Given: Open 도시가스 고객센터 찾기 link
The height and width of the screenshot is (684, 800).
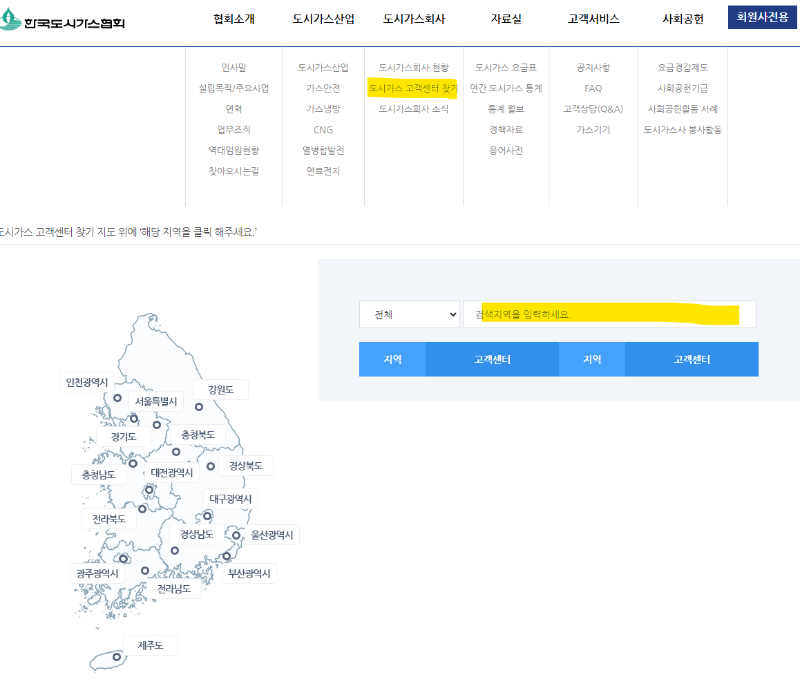Looking at the screenshot, I should click(413, 88).
